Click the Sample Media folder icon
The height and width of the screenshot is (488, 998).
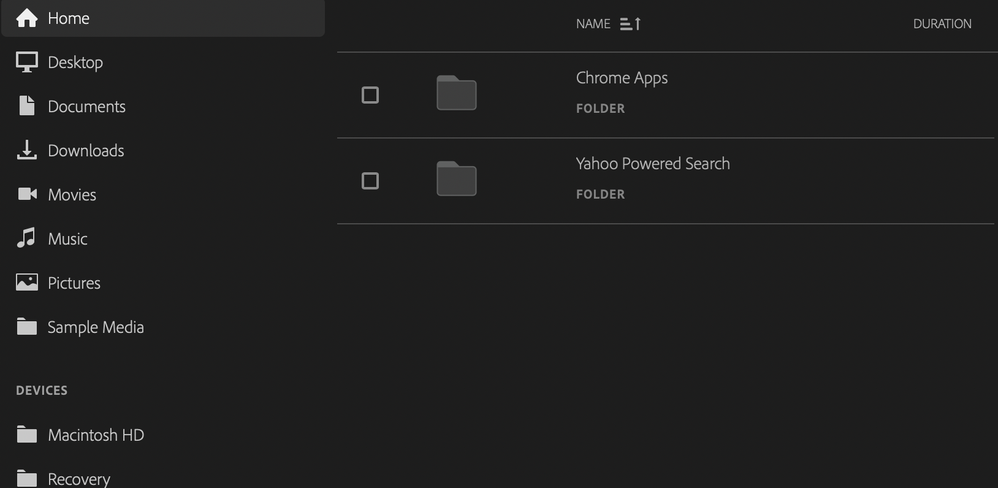27,327
